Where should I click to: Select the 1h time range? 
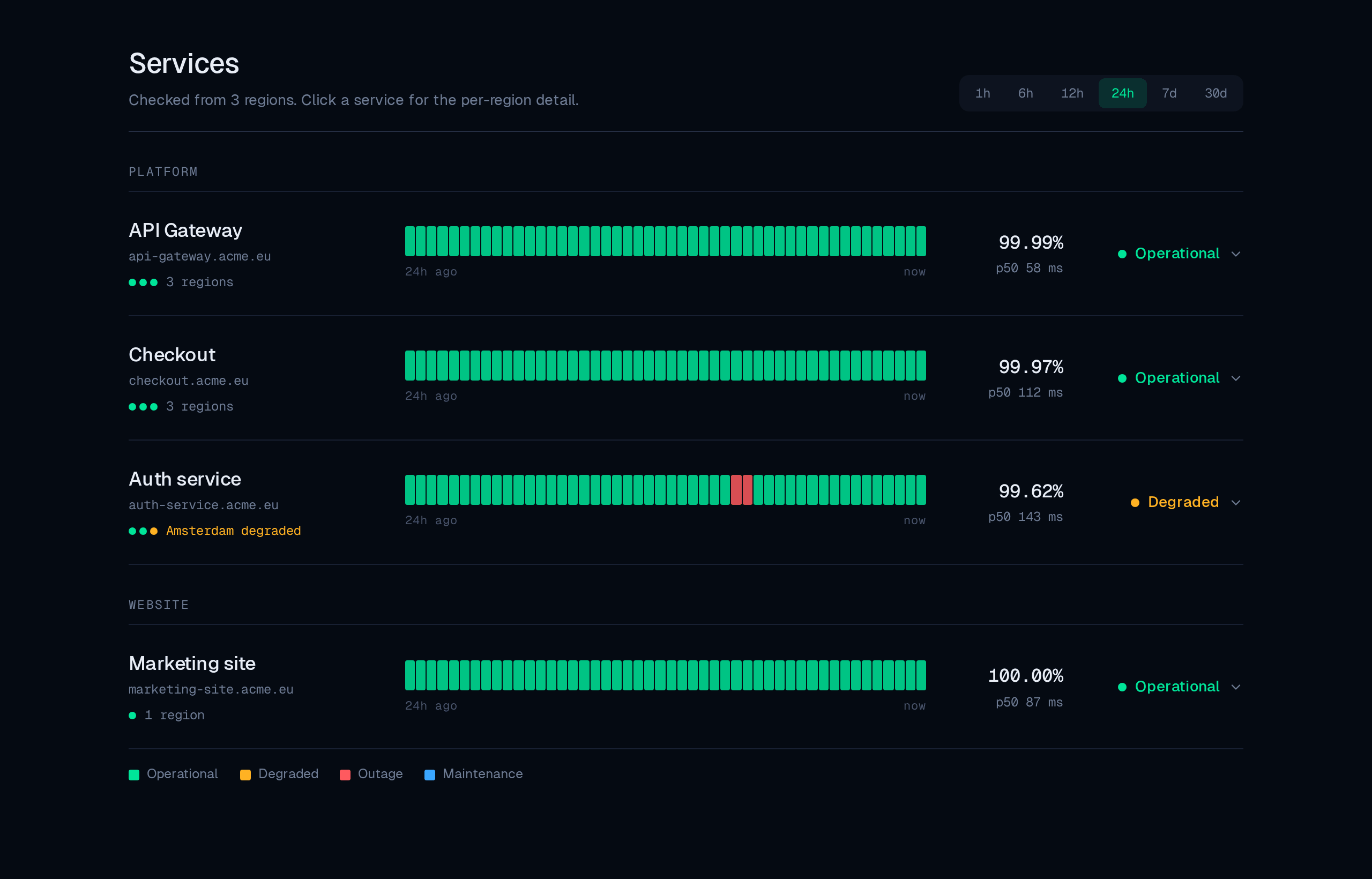click(982, 93)
